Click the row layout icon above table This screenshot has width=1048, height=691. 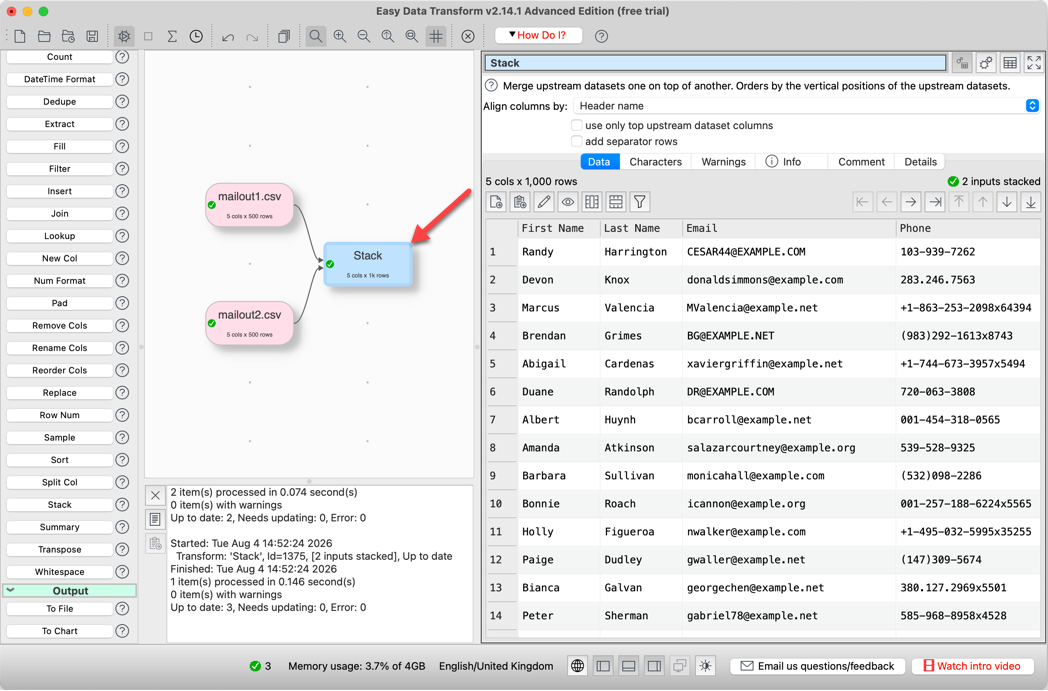616,201
